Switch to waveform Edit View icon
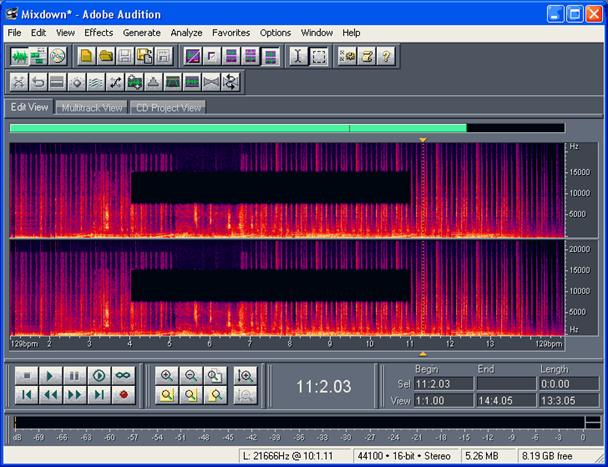Screen dimensions: 608x467 pos(19,56)
